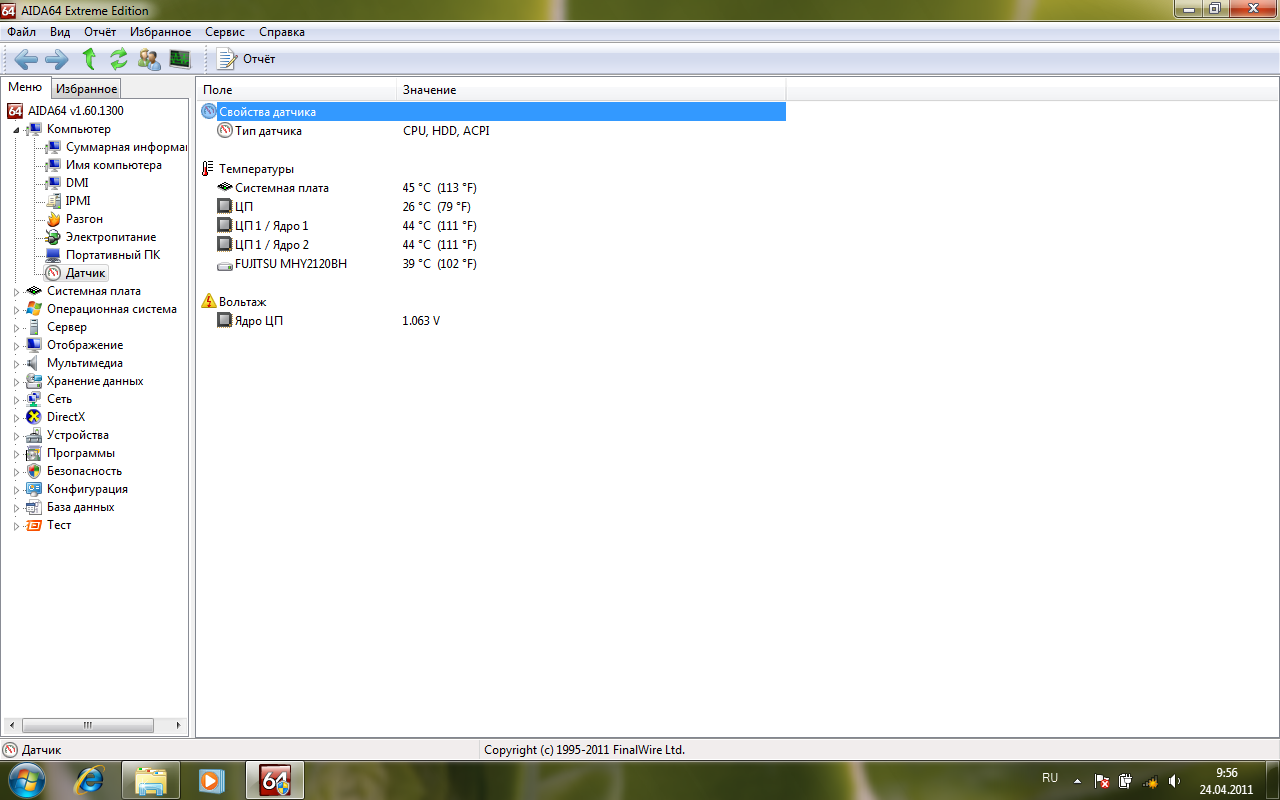1280x800 pixels.
Task: Click the Back navigation arrow
Action: tap(27, 59)
